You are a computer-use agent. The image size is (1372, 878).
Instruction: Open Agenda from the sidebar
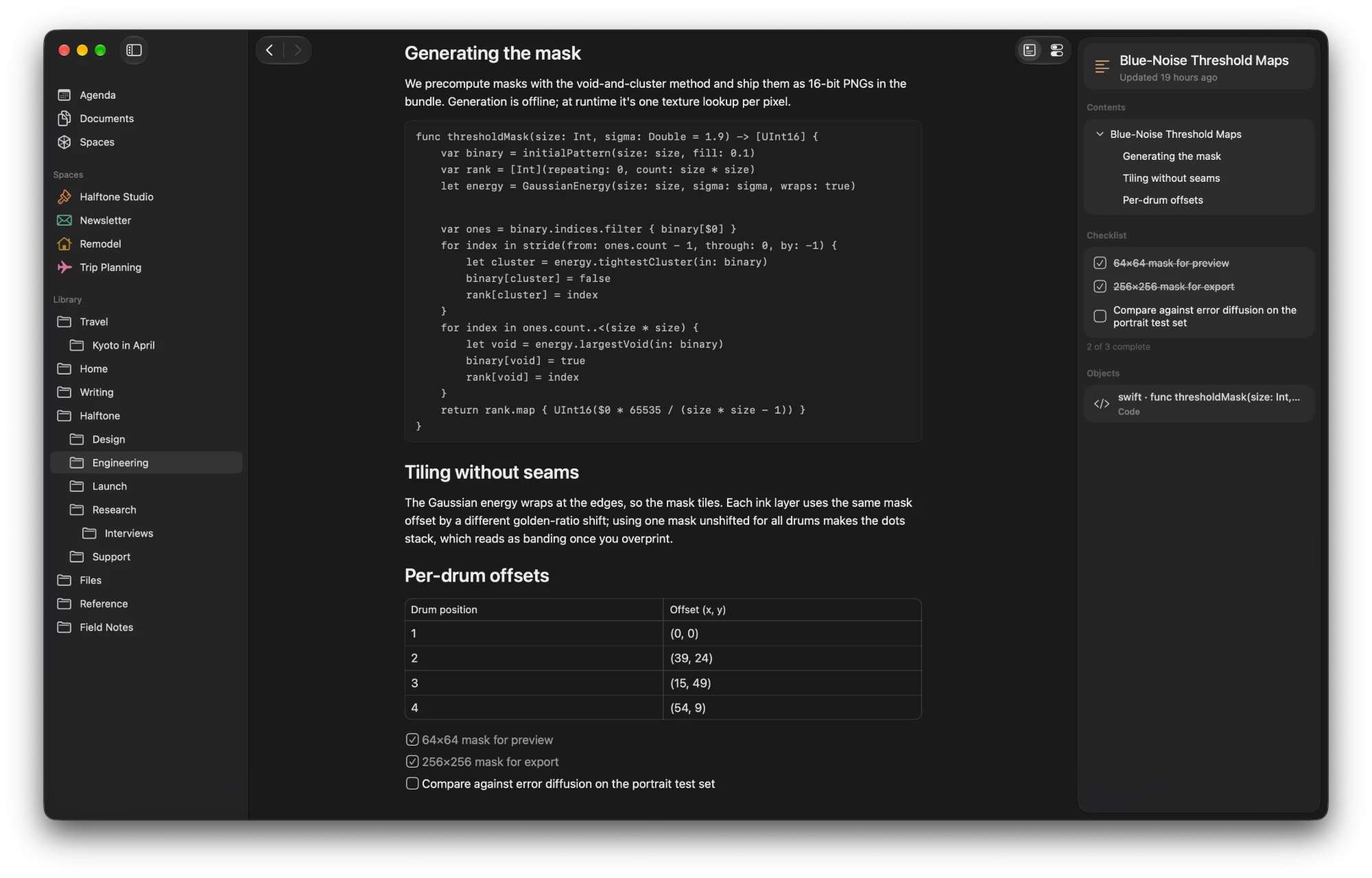click(146, 95)
